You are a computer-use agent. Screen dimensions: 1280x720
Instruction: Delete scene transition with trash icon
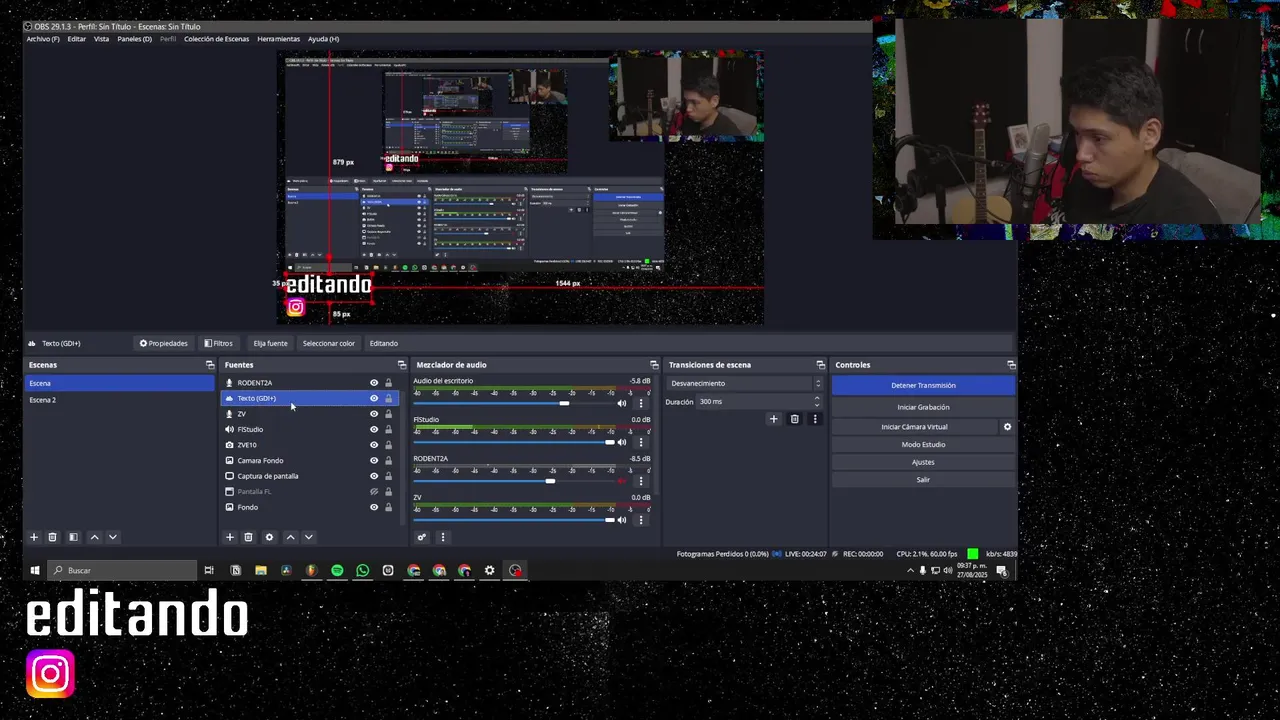click(795, 419)
